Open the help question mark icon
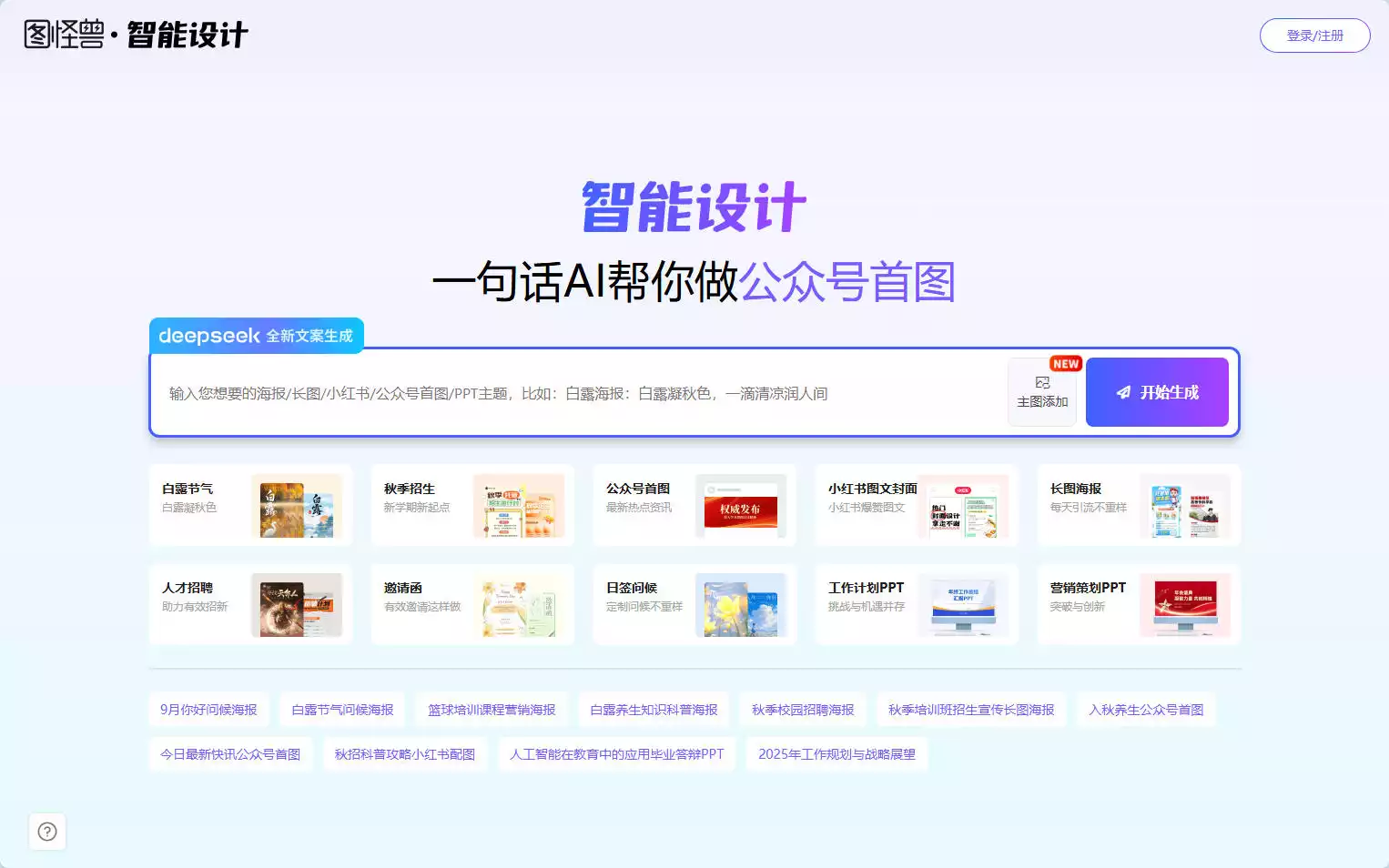Screen dimensions: 1389x868 pyautogui.click(x=47, y=831)
